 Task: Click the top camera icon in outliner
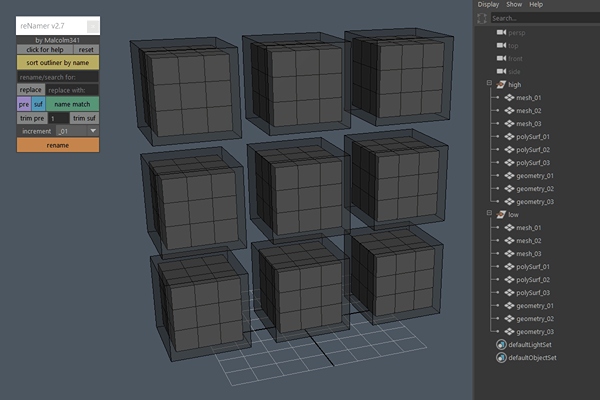click(x=501, y=46)
